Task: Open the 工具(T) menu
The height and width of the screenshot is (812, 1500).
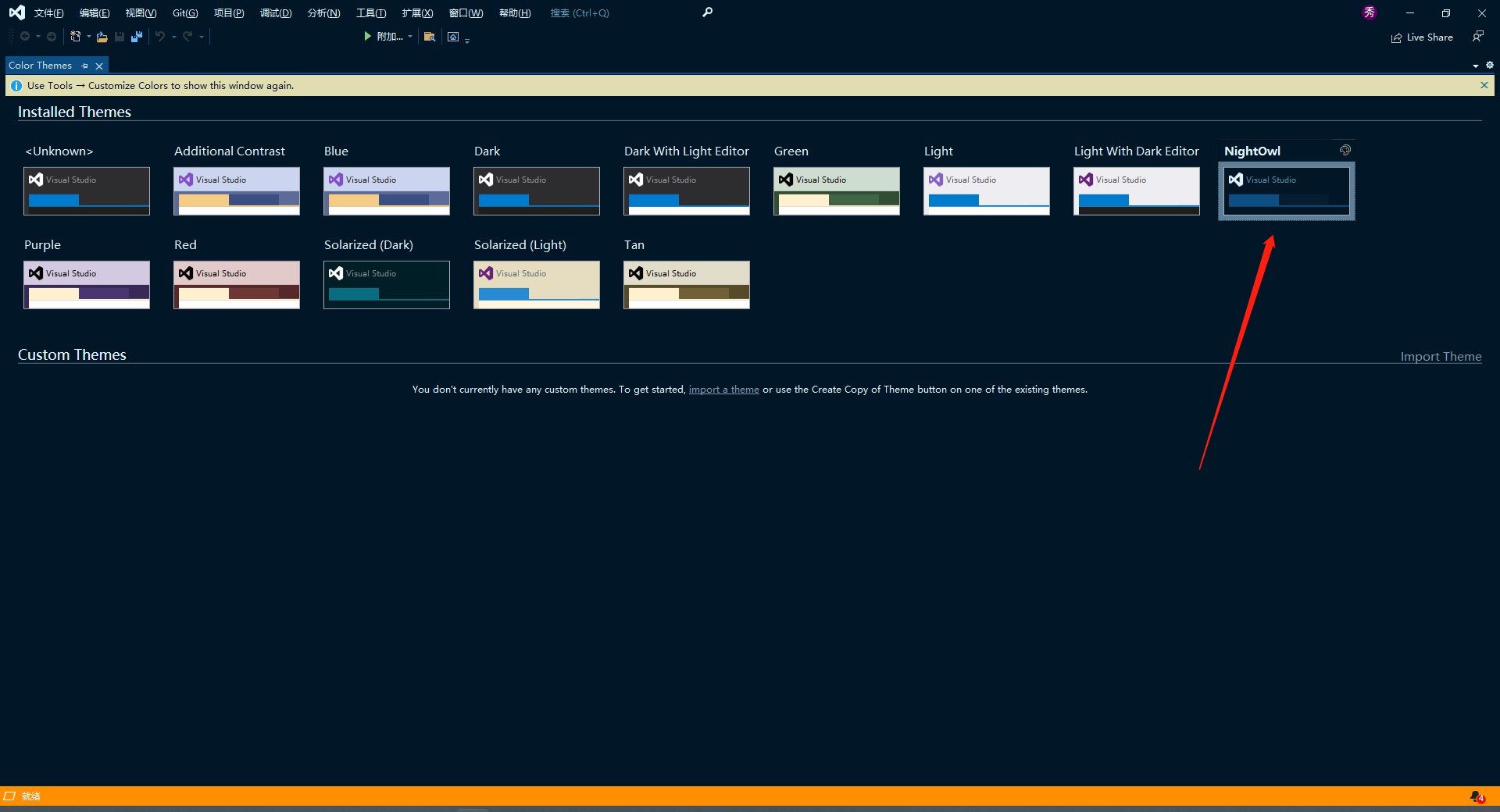Action: [x=370, y=13]
